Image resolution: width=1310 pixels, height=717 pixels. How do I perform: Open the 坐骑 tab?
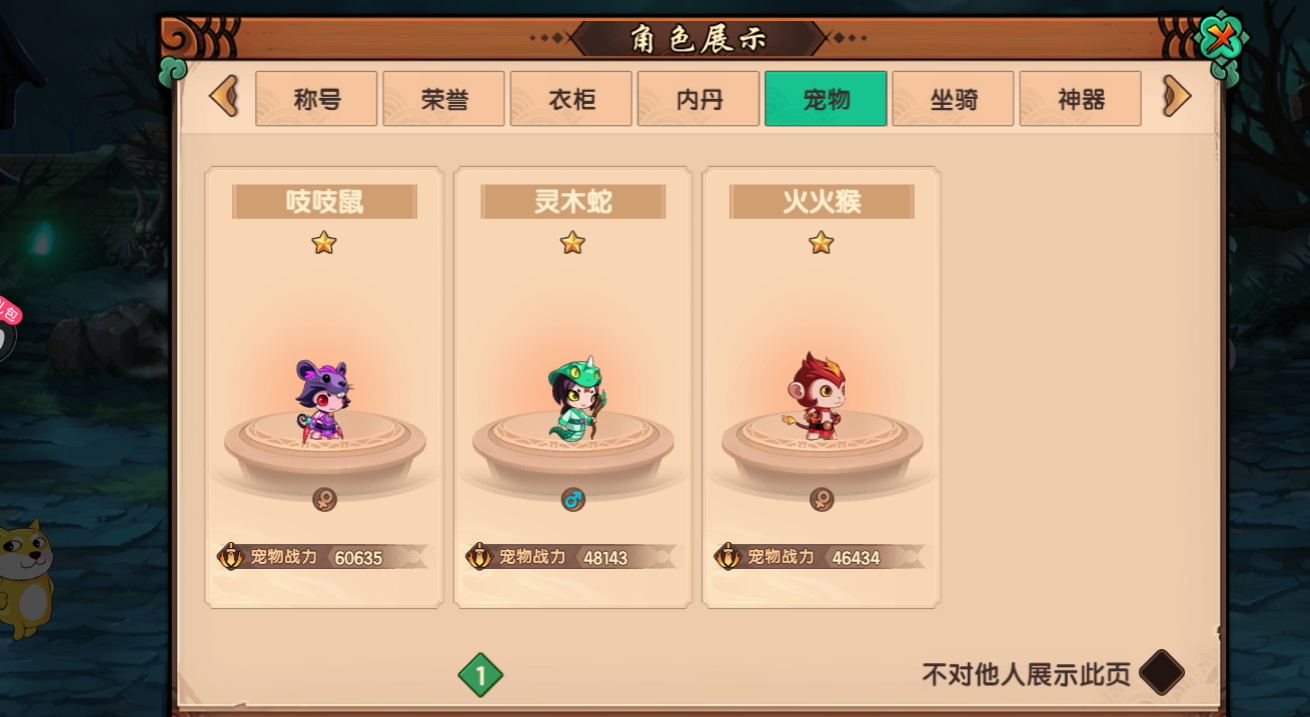953,99
